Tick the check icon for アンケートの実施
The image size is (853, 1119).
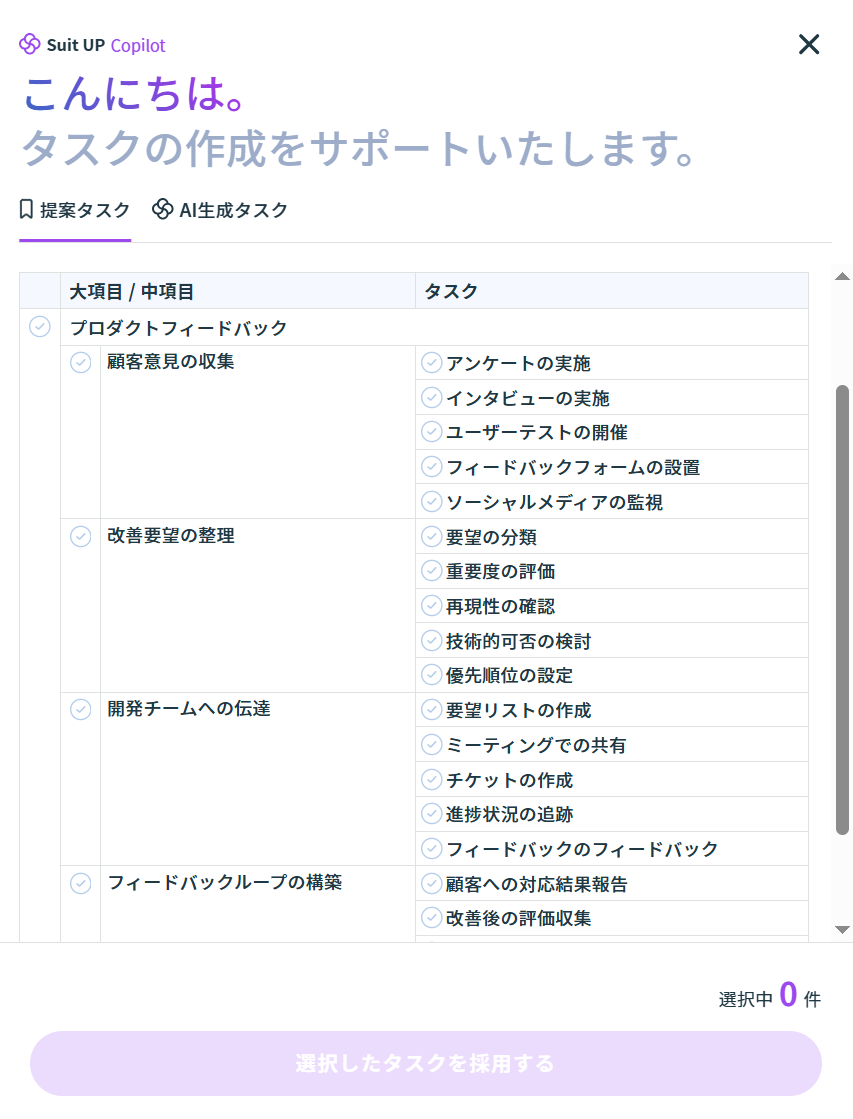click(x=432, y=362)
